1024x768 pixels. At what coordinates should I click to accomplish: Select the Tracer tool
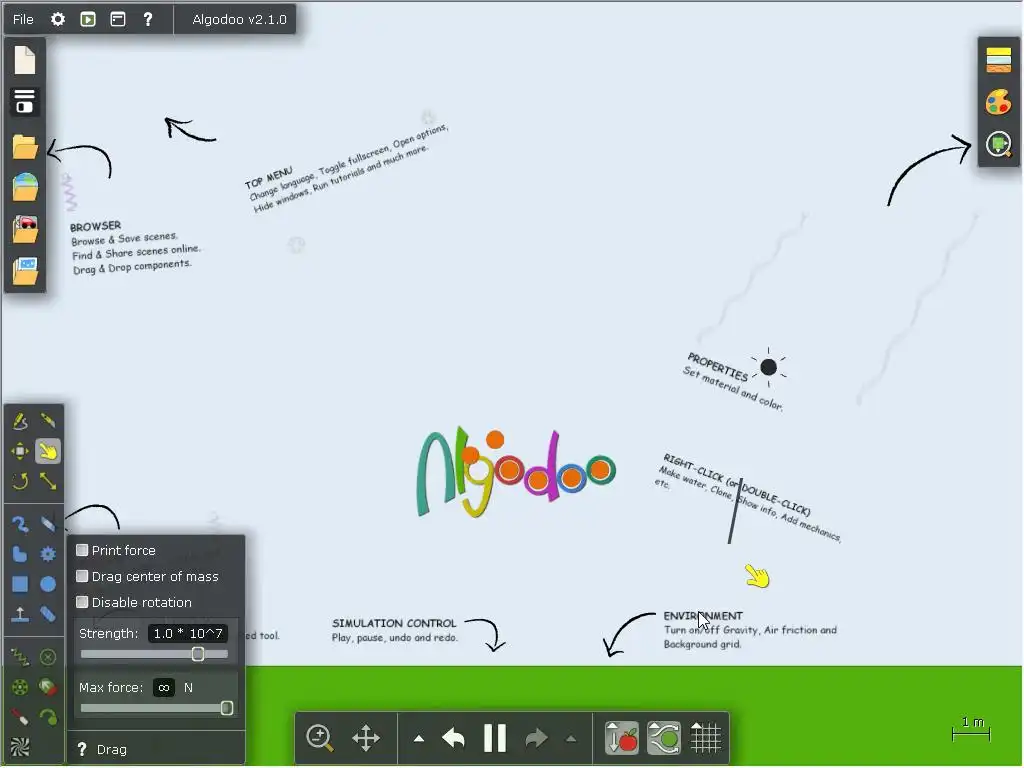(x=48, y=718)
